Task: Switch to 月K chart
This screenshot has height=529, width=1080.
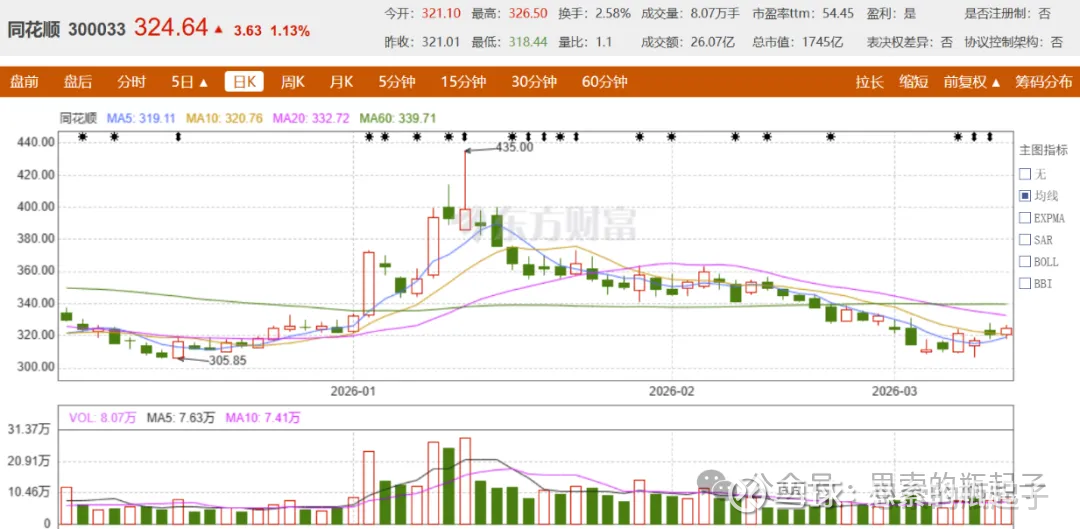Action: [x=341, y=83]
